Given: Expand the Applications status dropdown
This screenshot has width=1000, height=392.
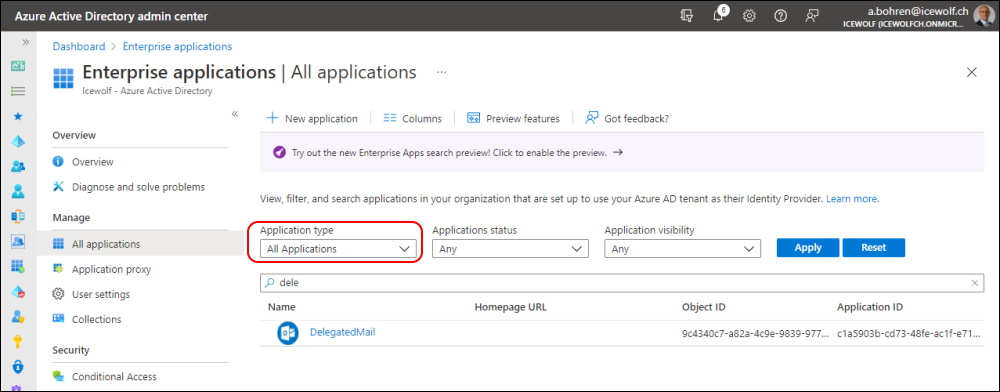Looking at the screenshot, I should coord(510,249).
